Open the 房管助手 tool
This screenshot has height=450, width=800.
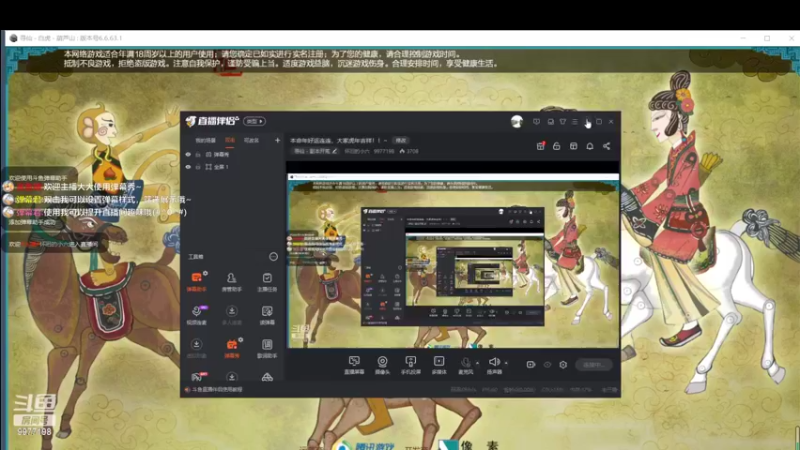coord(232,281)
